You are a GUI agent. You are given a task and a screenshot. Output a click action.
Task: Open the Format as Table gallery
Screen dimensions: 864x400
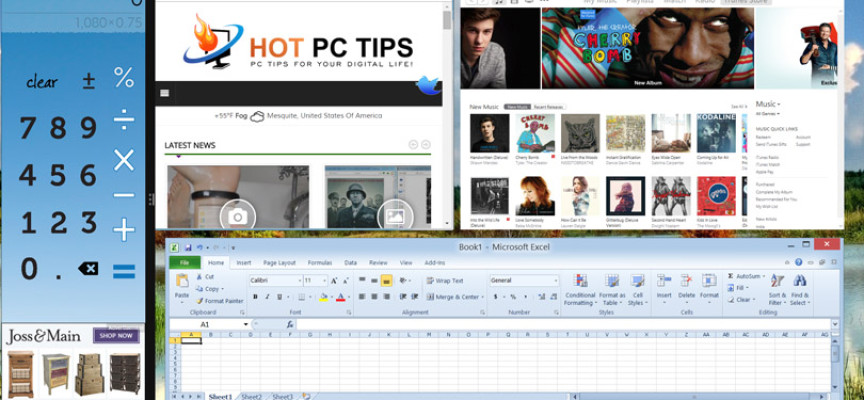[612, 290]
